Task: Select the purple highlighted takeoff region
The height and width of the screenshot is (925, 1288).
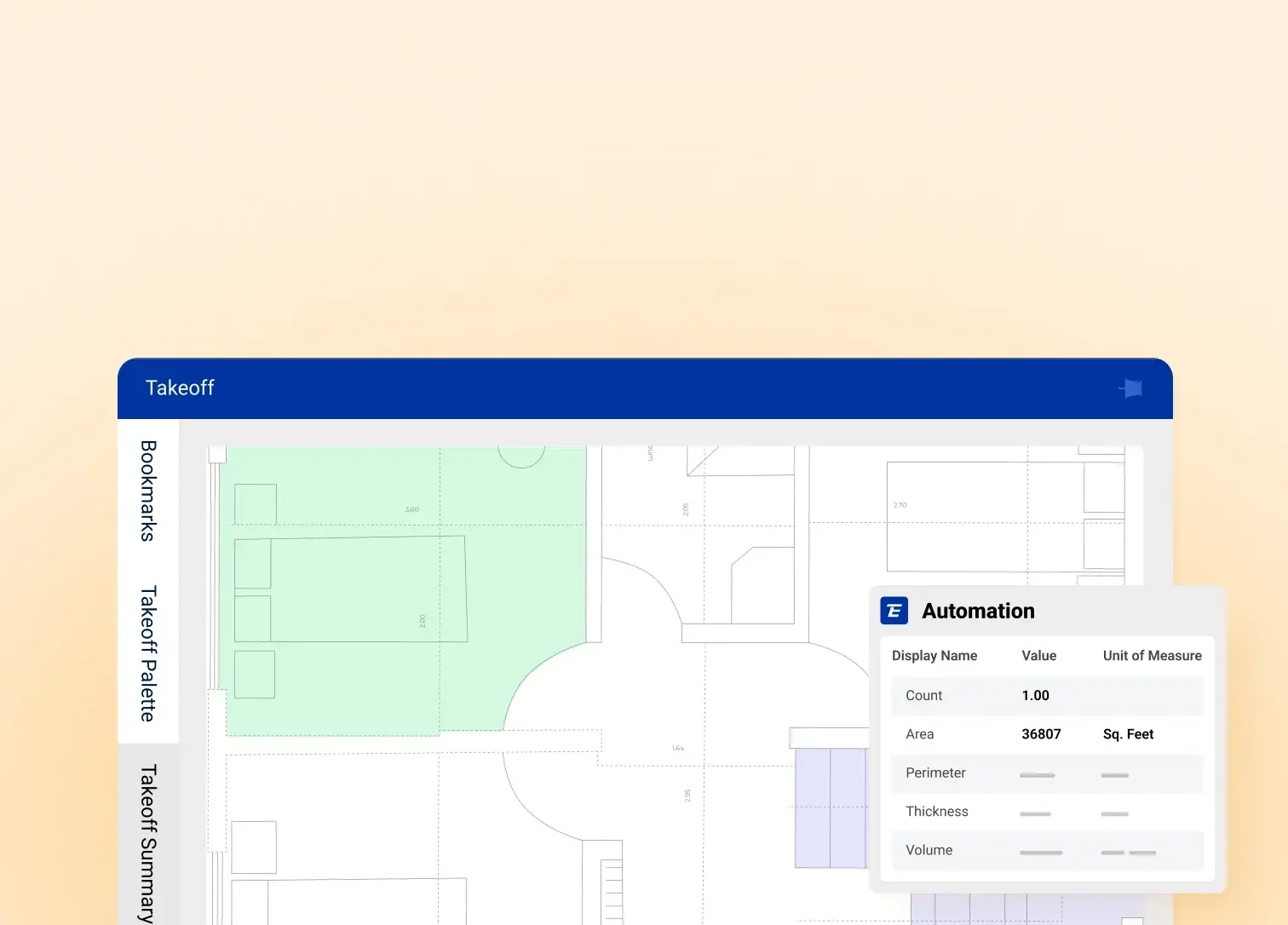Action: [x=829, y=807]
